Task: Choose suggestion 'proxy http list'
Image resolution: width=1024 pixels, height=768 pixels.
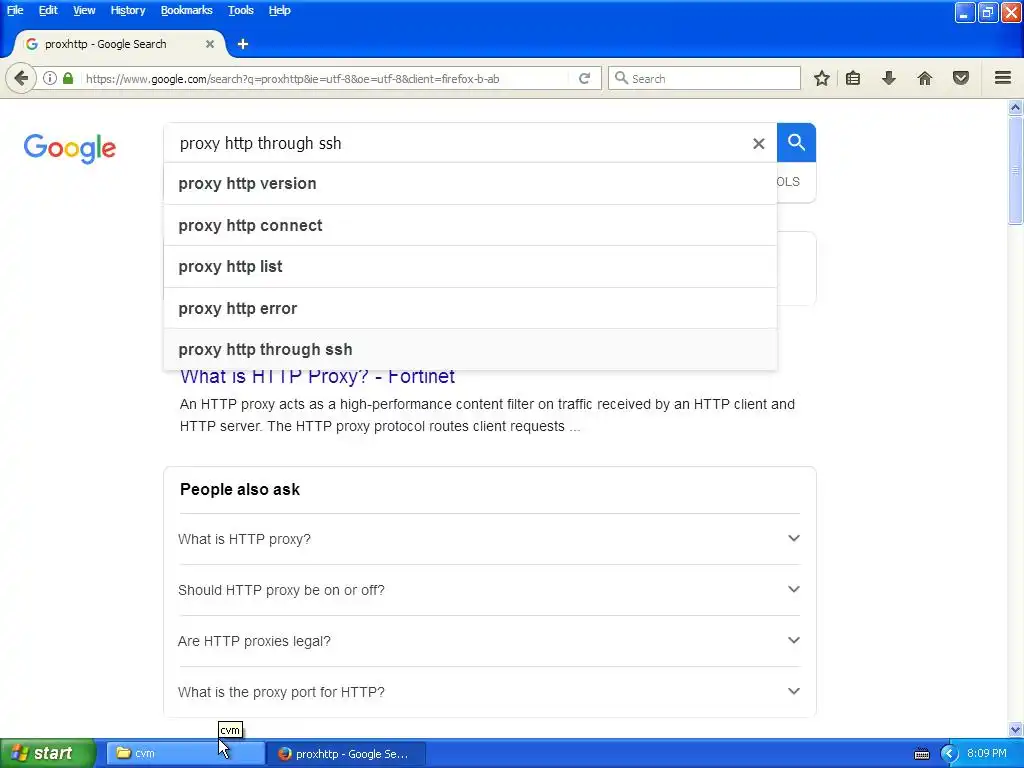Action: pos(470,266)
